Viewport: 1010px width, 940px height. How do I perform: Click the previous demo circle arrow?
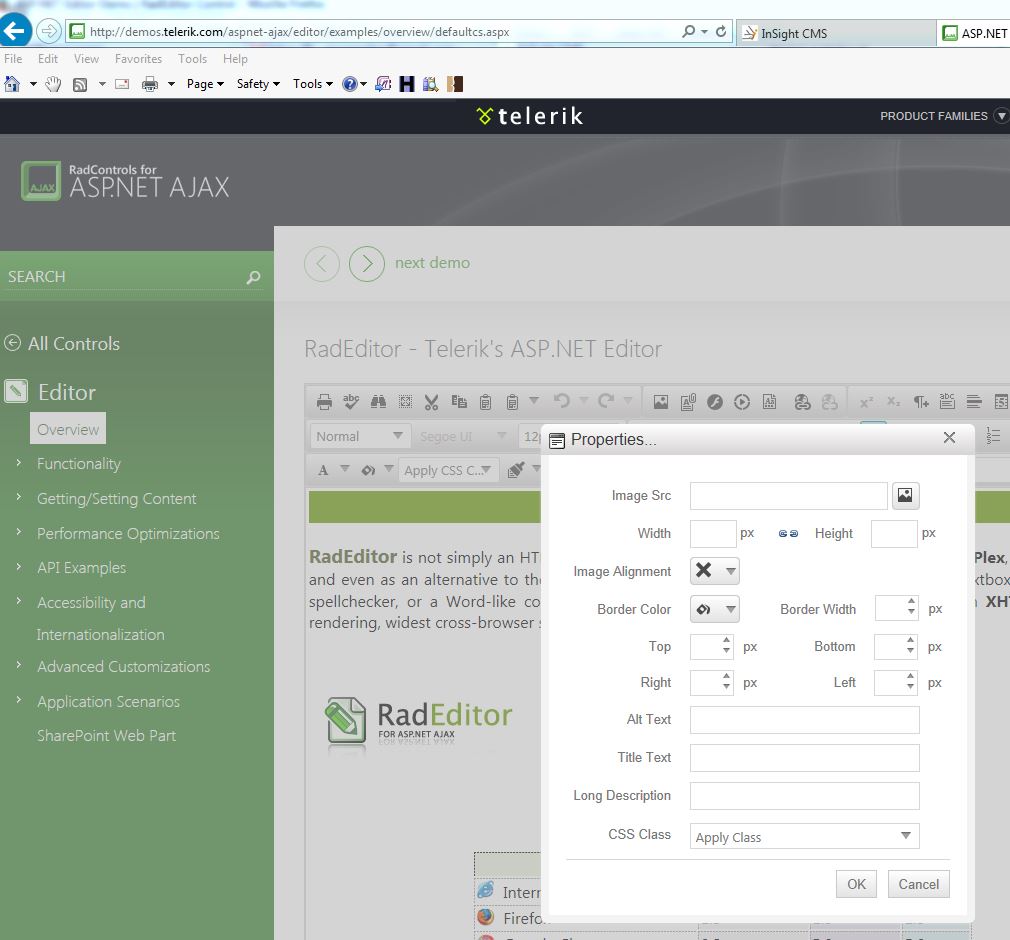pyautogui.click(x=321, y=264)
